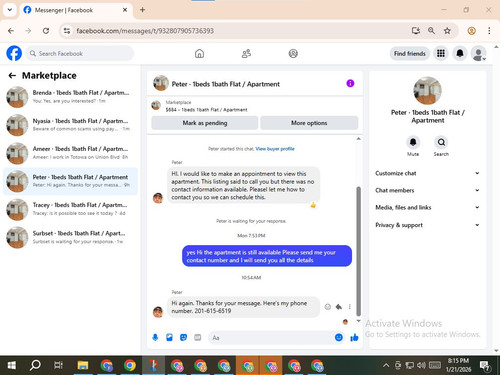Attach a file image icon

click(169, 338)
